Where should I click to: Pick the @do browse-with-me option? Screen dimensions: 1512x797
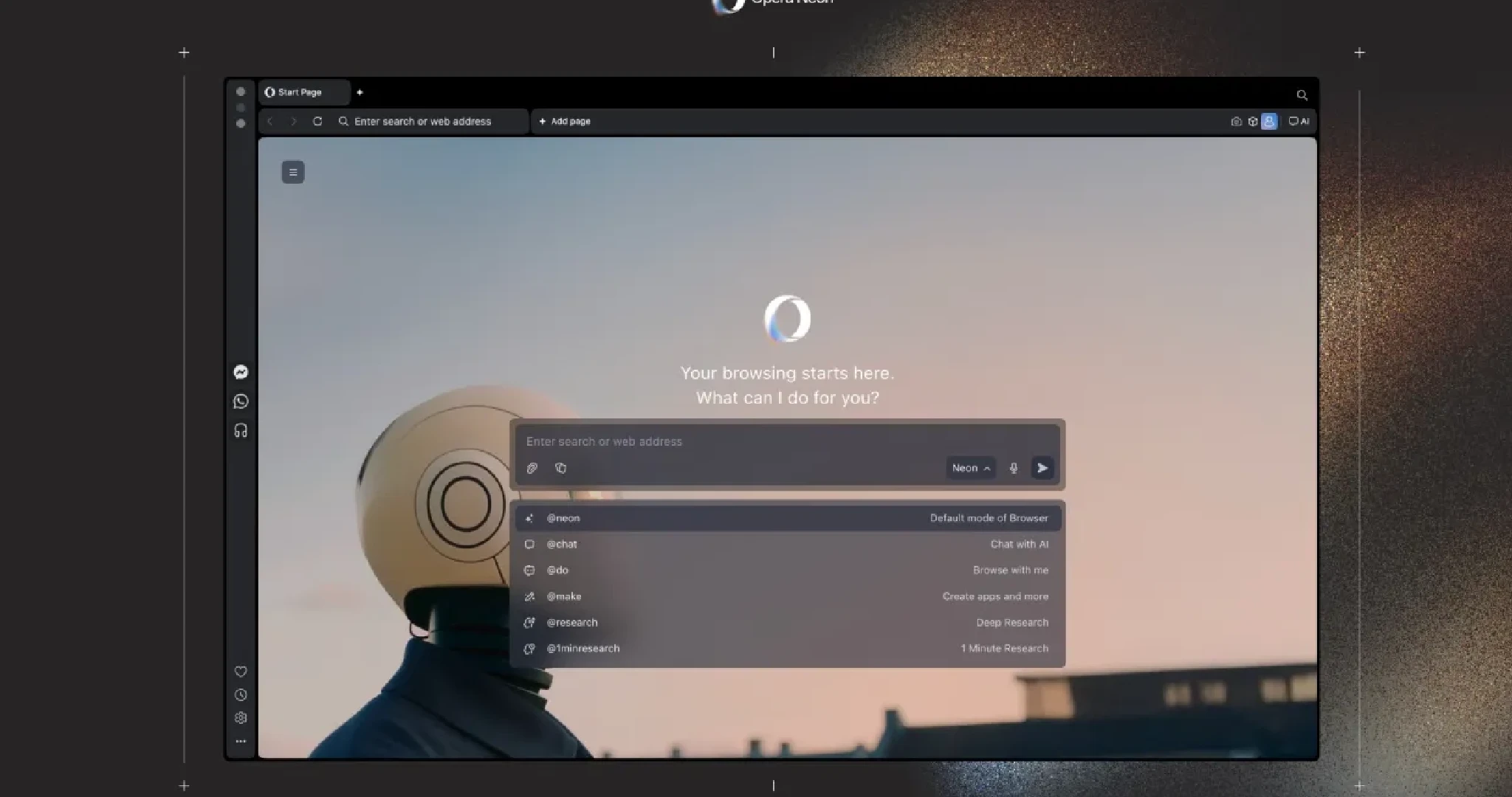[x=788, y=570]
